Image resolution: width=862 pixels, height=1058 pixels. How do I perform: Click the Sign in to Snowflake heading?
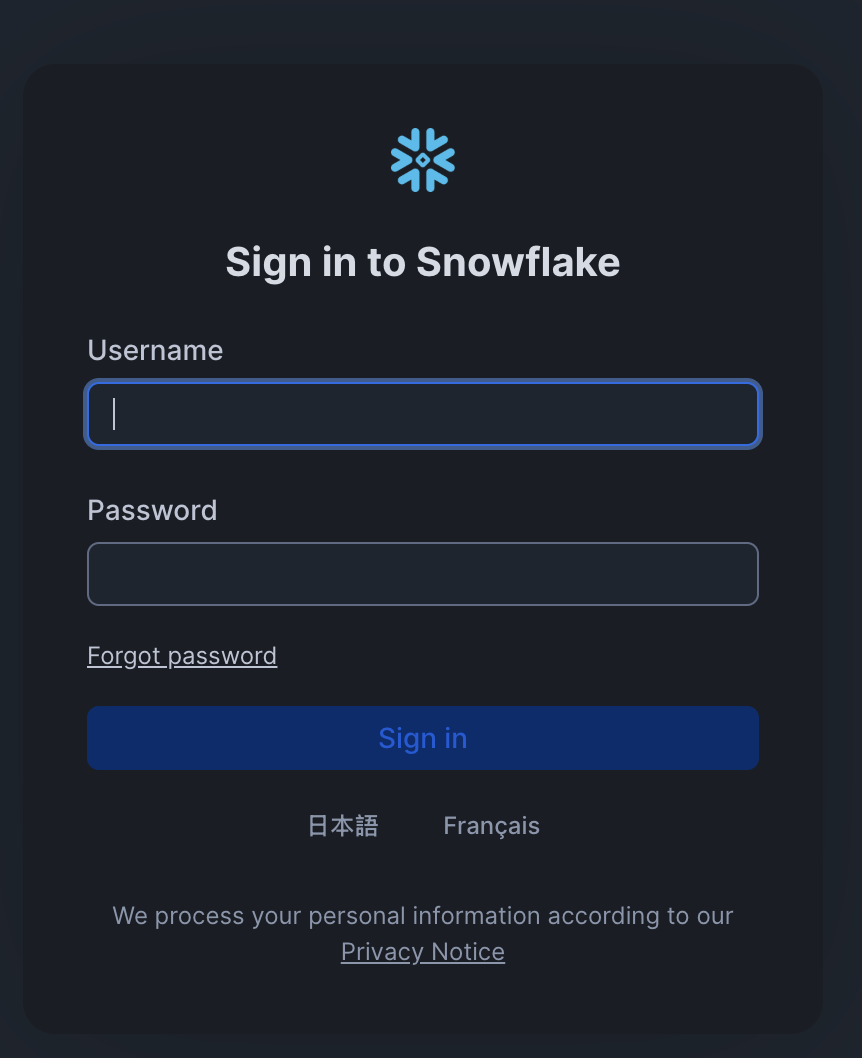click(x=423, y=262)
